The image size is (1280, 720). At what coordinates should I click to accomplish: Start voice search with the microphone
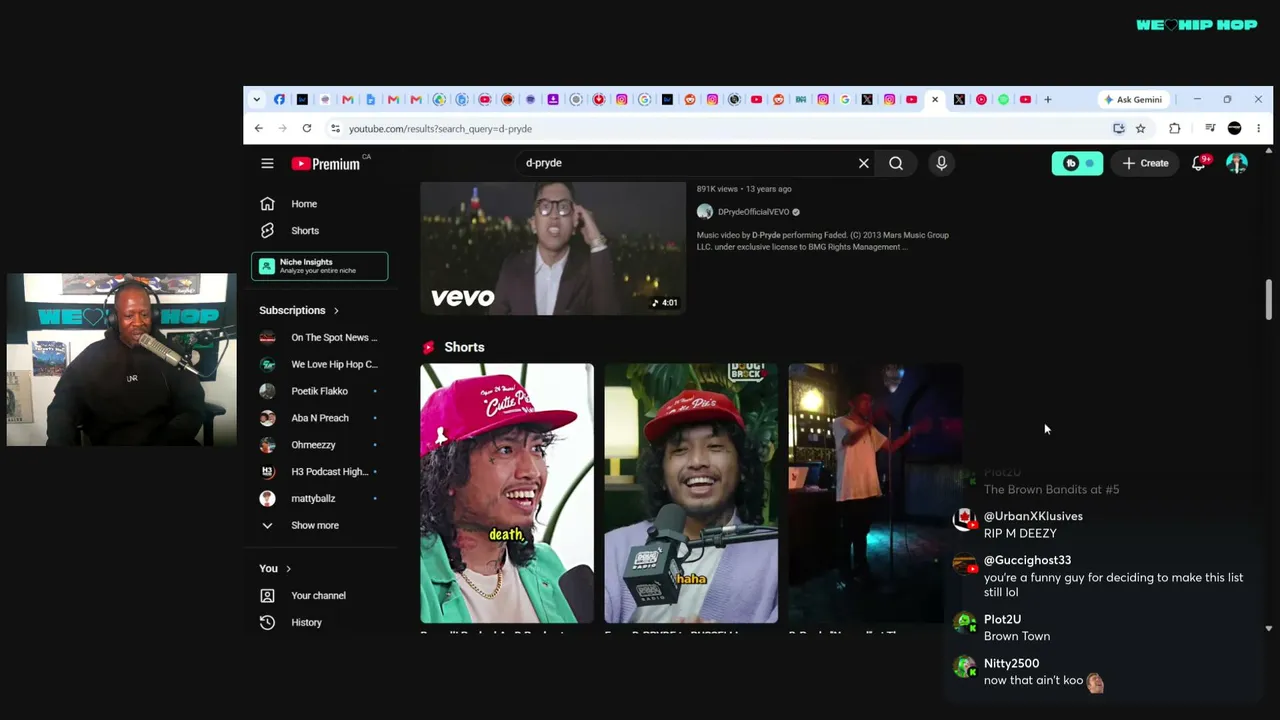pyautogui.click(x=941, y=163)
